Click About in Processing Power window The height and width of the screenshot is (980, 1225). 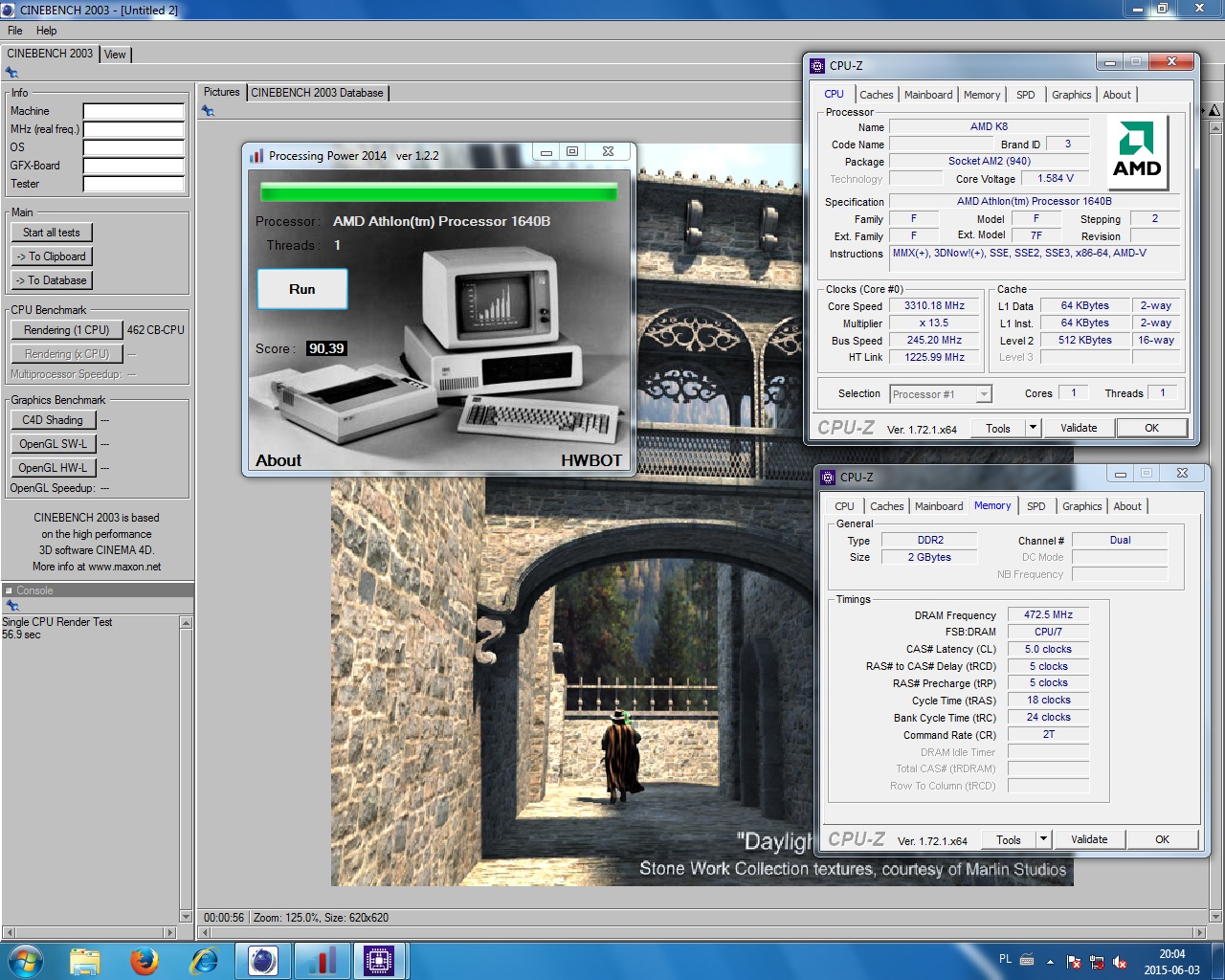click(x=278, y=460)
